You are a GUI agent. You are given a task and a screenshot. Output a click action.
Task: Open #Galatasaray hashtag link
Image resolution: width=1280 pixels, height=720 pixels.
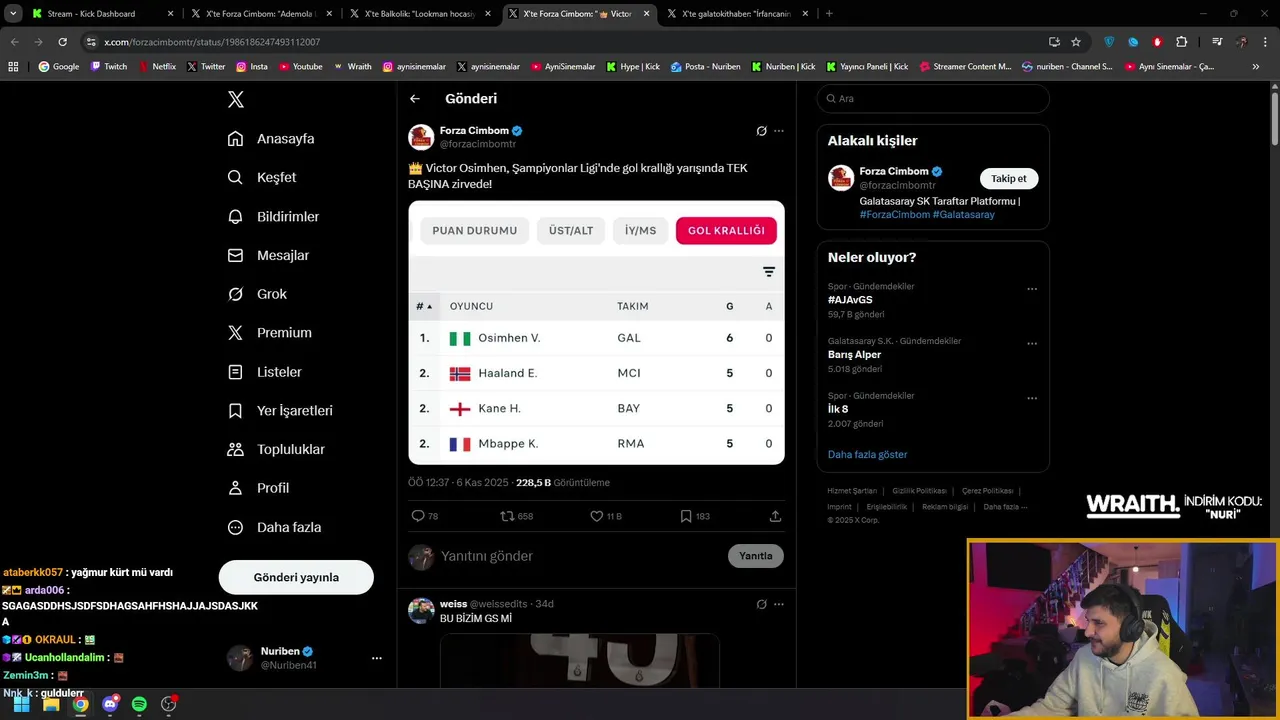(963, 215)
